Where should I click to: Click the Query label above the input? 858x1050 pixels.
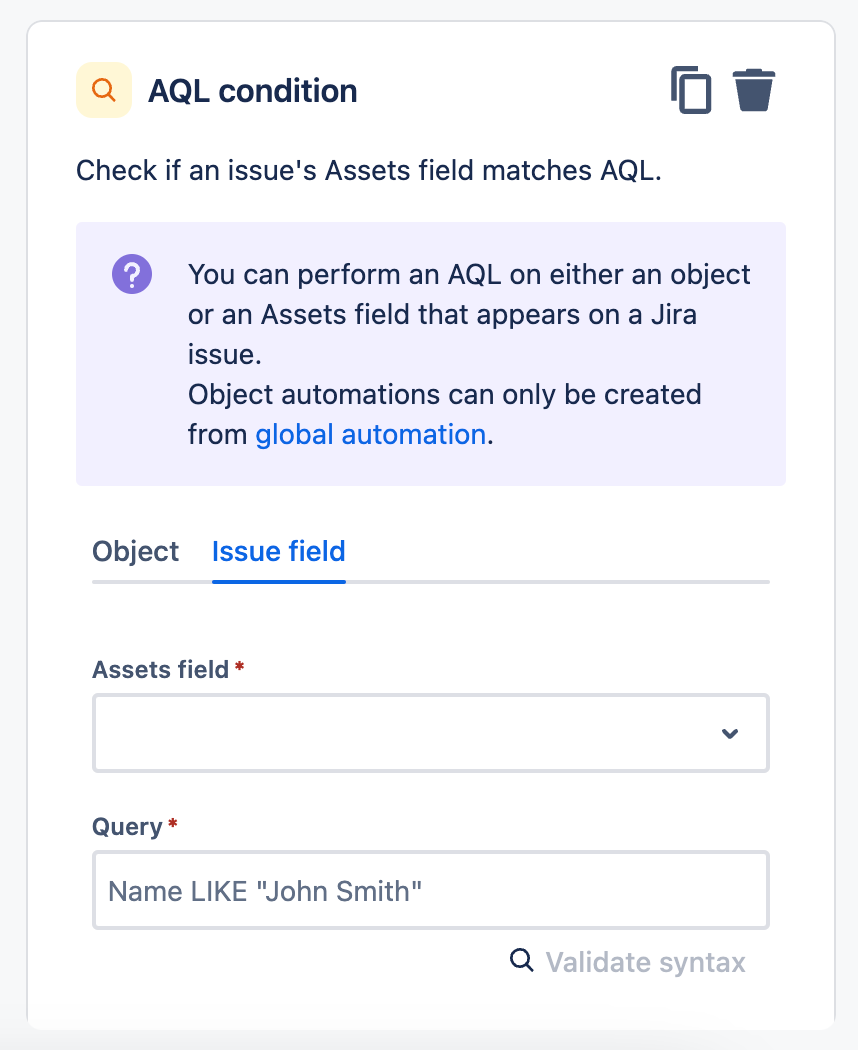point(127,827)
